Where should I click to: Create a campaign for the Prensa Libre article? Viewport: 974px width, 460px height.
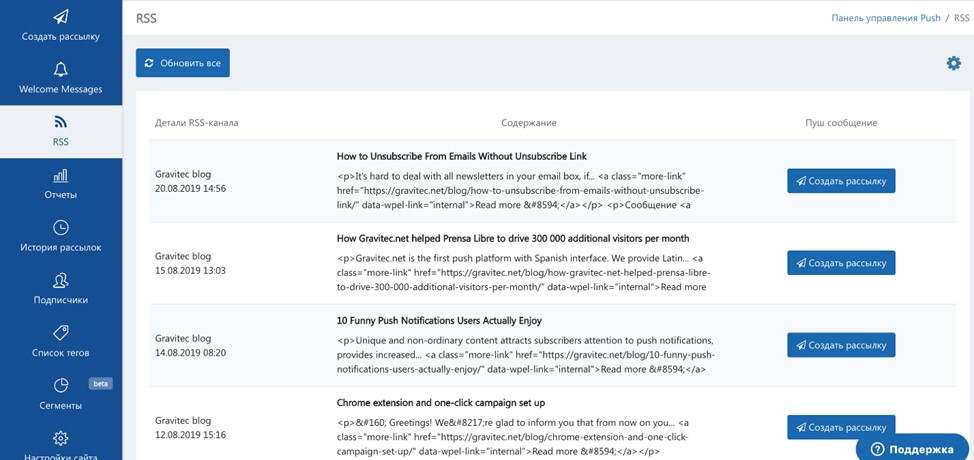(841, 263)
